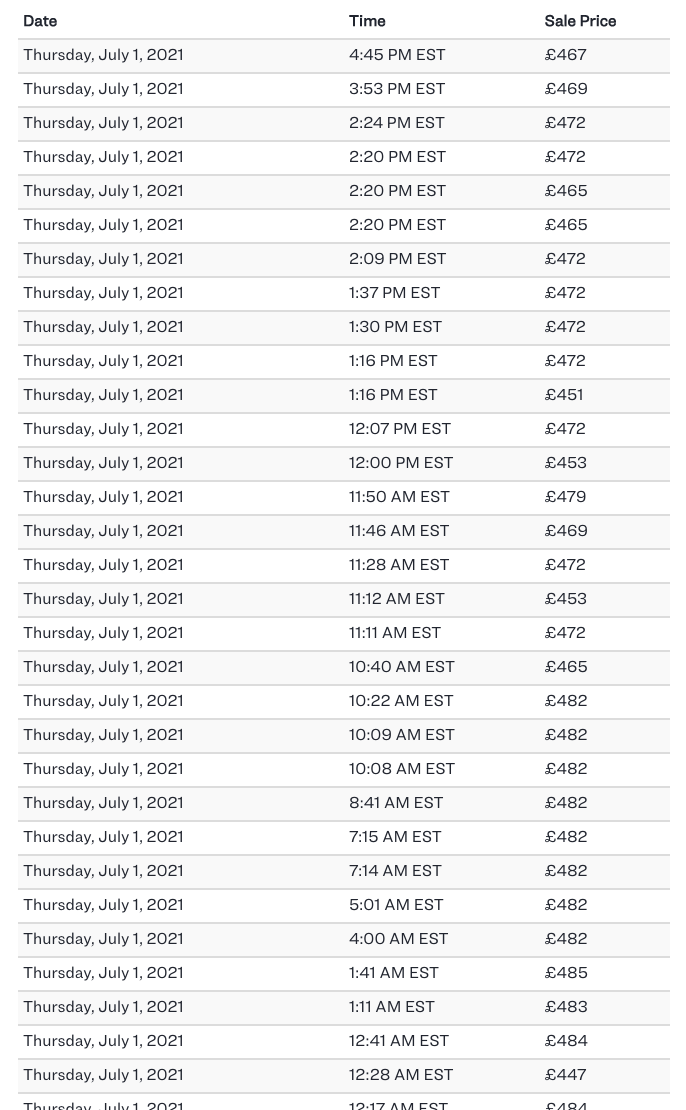The height and width of the screenshot is (1110, 686).
Task: Select the £447 sale price
Action: 566,1075
